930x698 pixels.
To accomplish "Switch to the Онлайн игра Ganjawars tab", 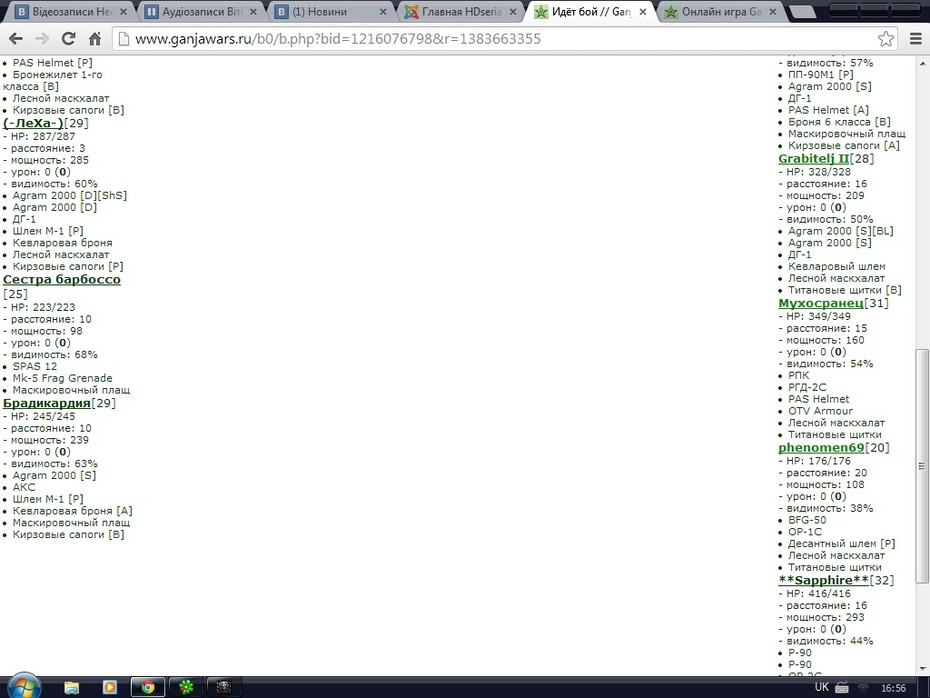I will pos(721,11).
